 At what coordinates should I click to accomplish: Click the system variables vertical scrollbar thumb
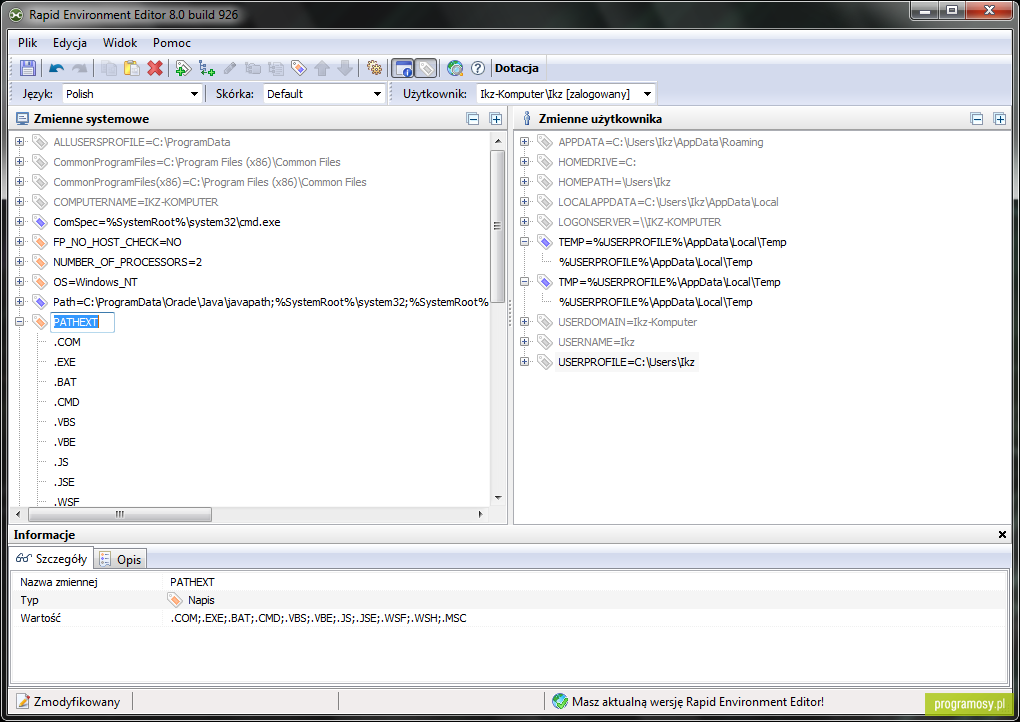point(498,226)
